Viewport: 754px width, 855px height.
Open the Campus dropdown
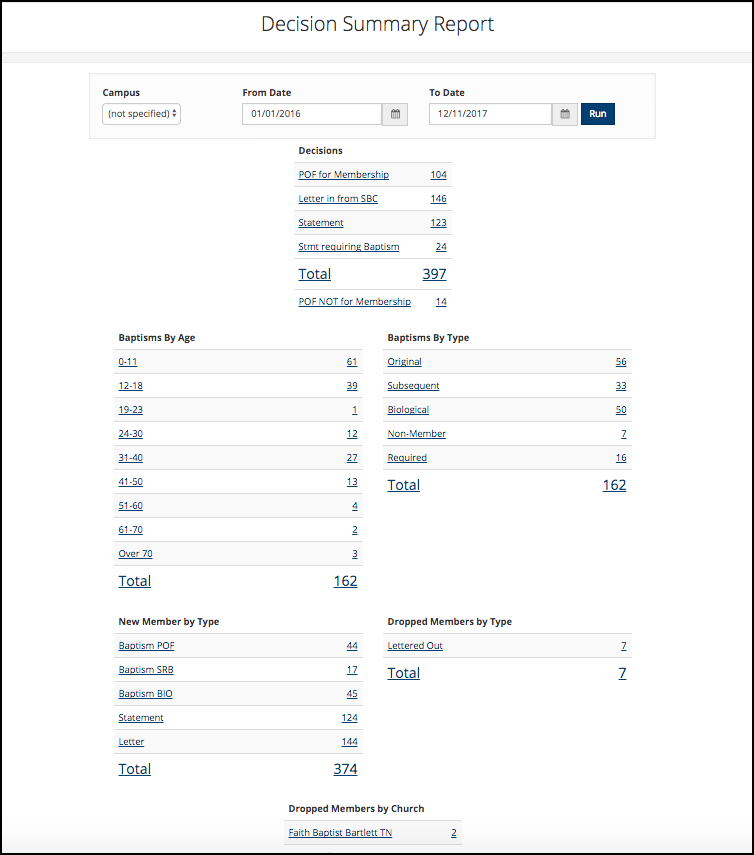[x=141, y=114]
